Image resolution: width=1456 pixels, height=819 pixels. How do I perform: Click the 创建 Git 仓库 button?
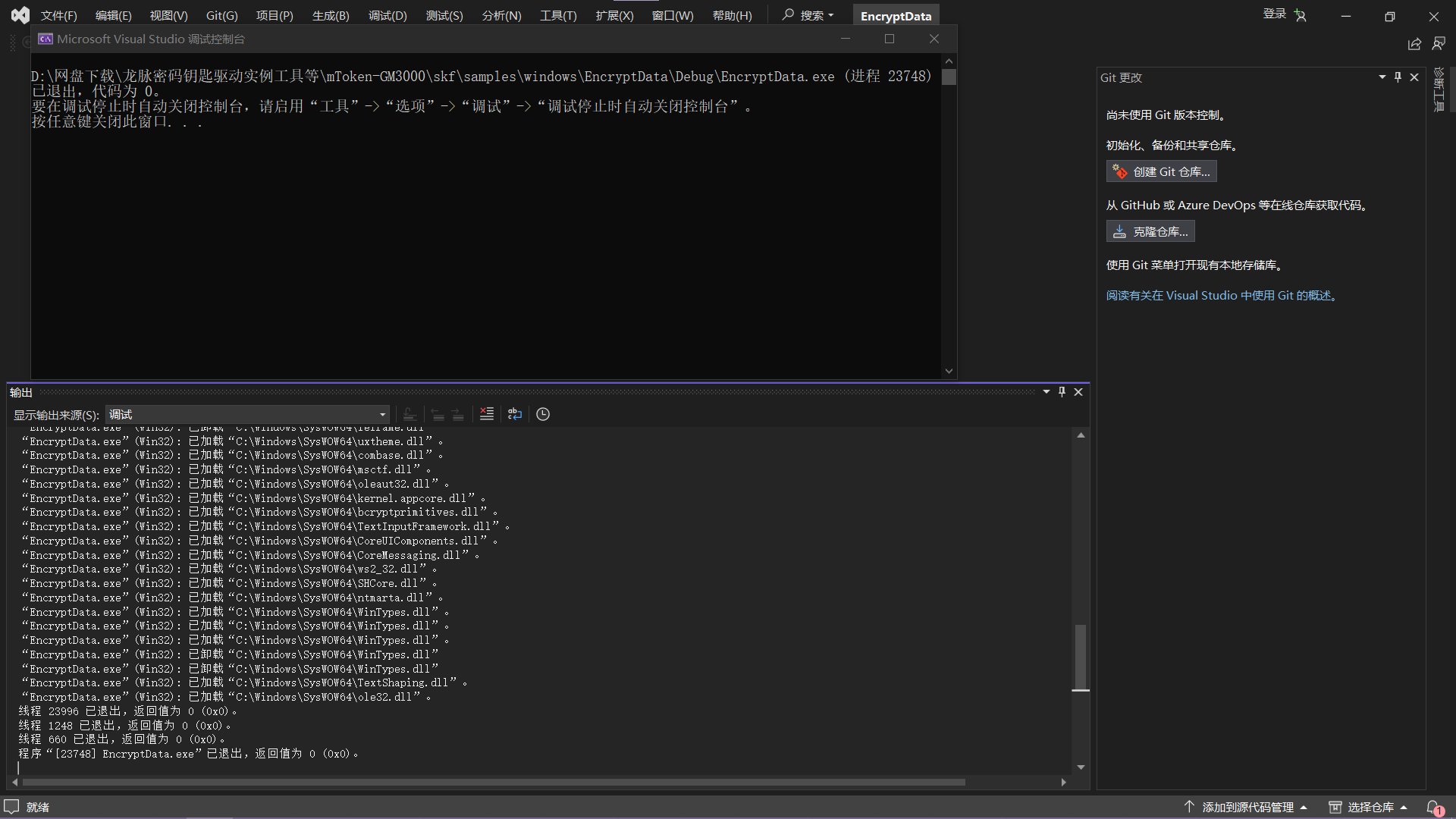[1162, 172]
